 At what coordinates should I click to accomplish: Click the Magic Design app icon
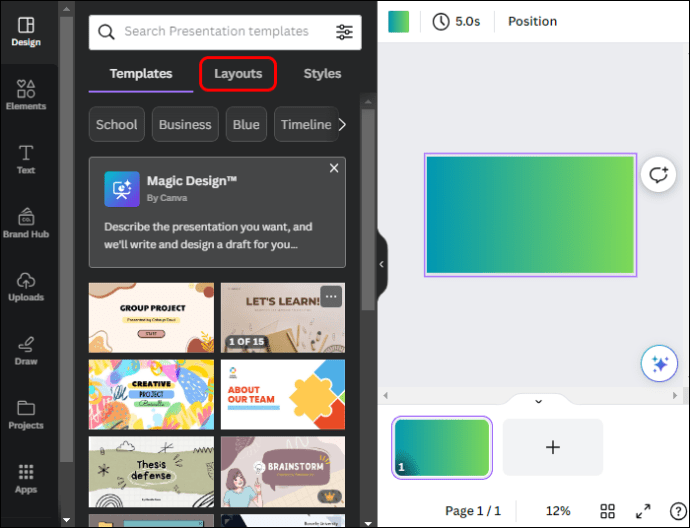[x=122, y=189]
